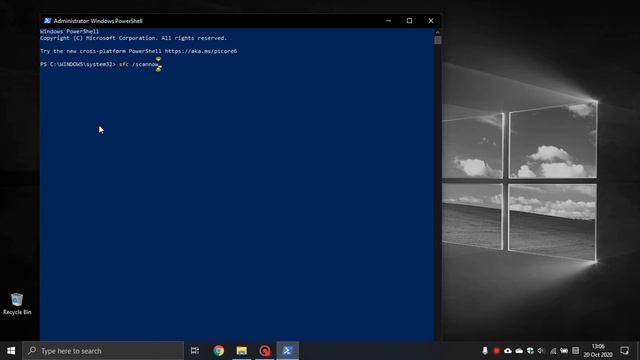The image size is (640, 360).
Task: Minimize the PowerShell window
Action: pyautogui.click(x=388, y=21)
